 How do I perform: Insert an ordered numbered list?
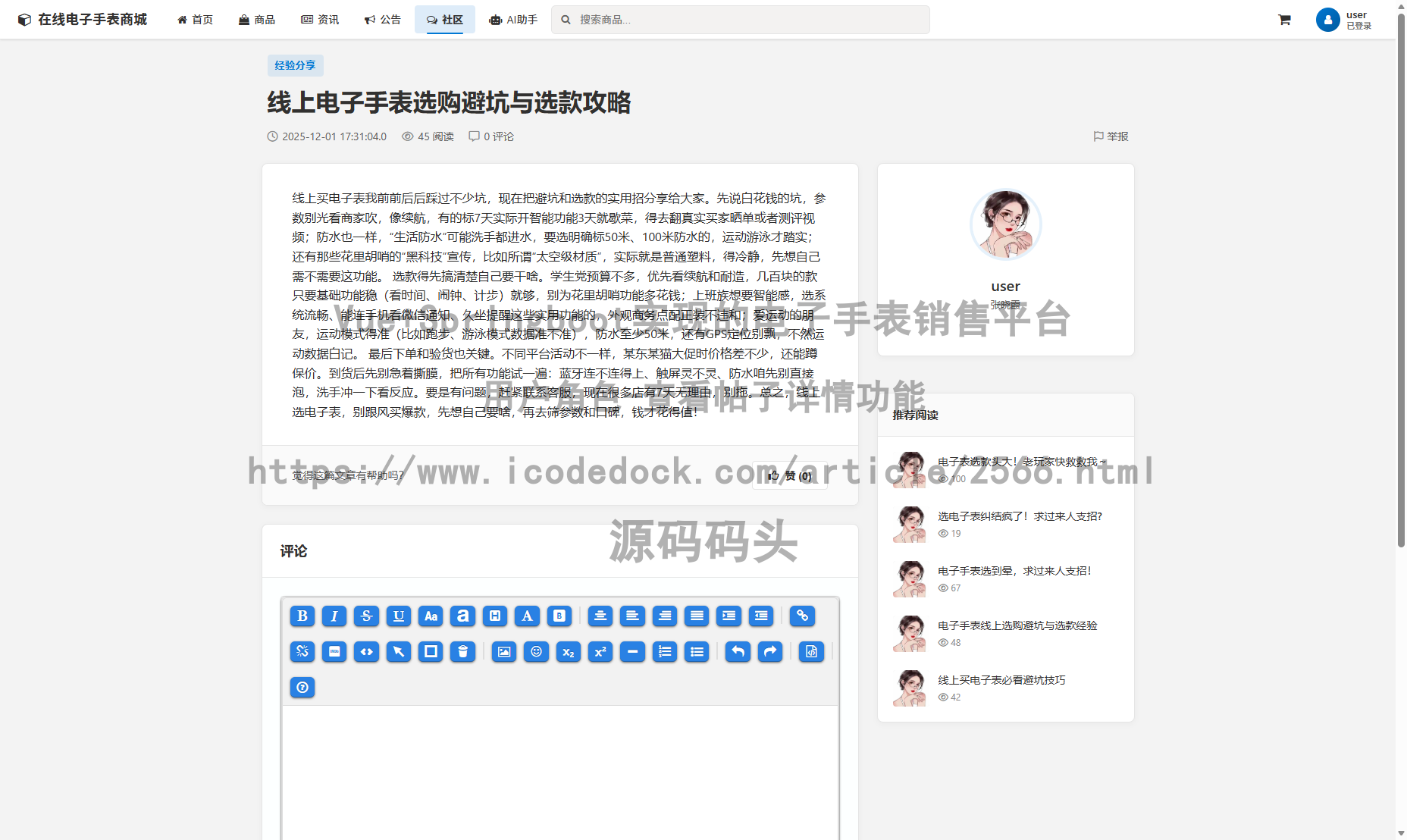[x=665, y=651]
